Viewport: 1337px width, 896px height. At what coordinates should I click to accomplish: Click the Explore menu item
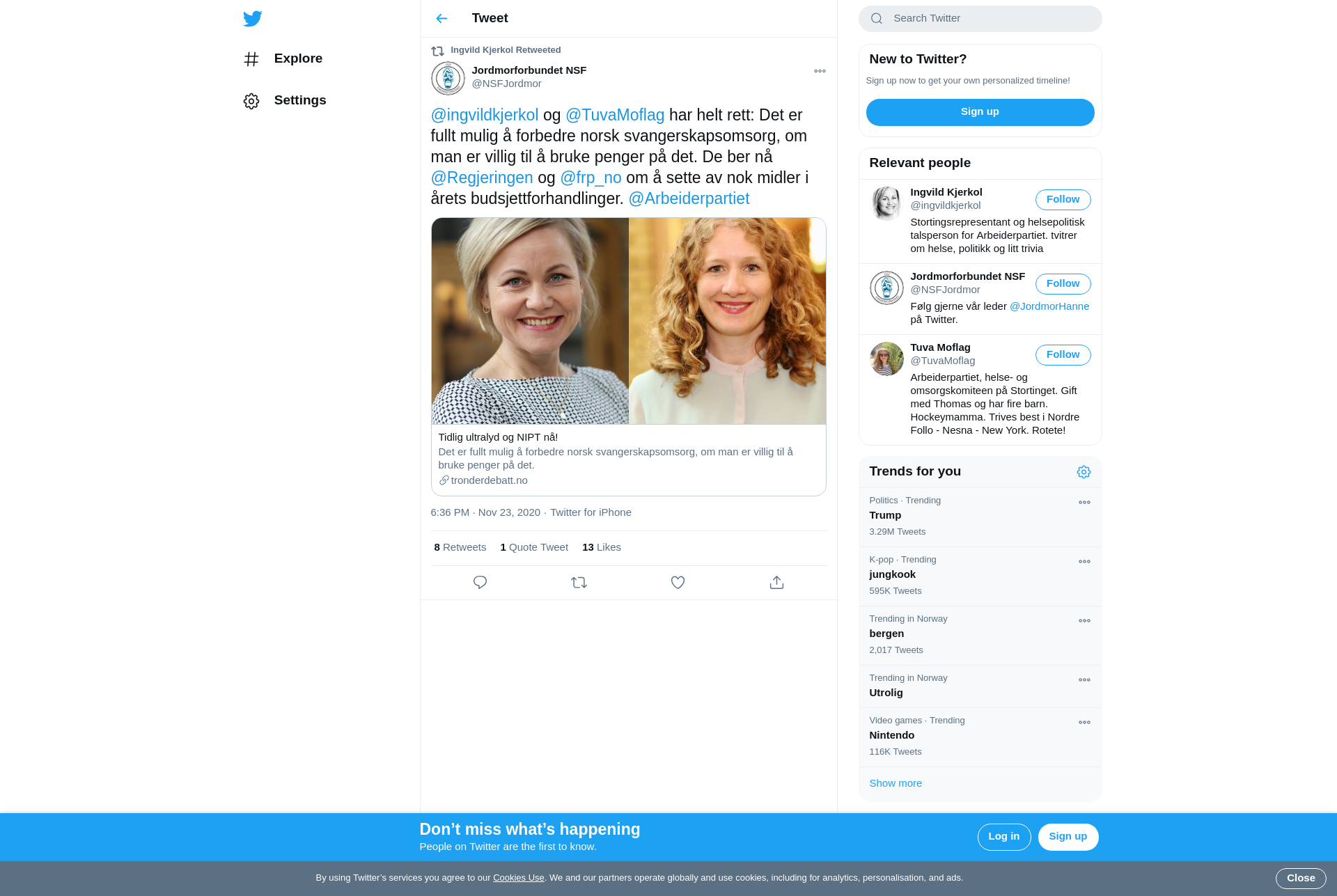point(283,59)
